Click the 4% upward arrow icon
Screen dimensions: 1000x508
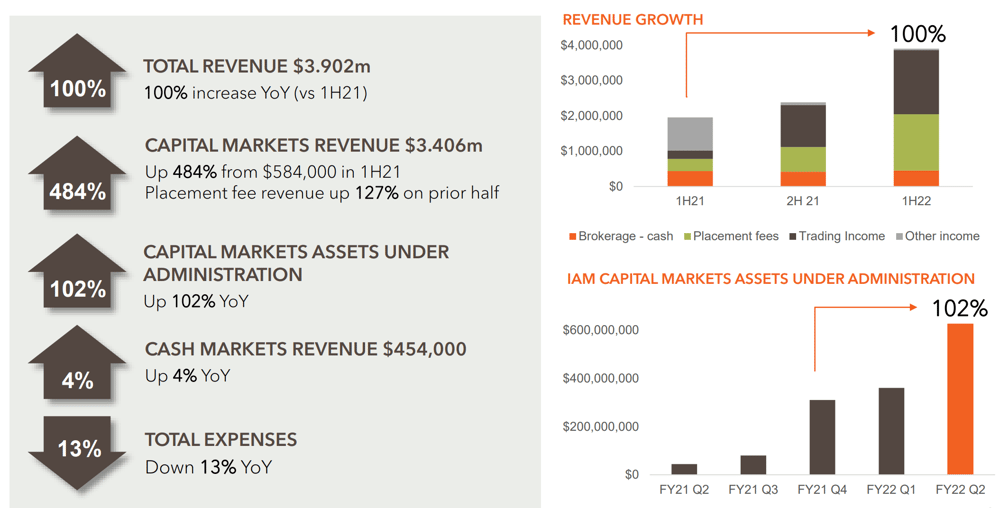(77, 364)
